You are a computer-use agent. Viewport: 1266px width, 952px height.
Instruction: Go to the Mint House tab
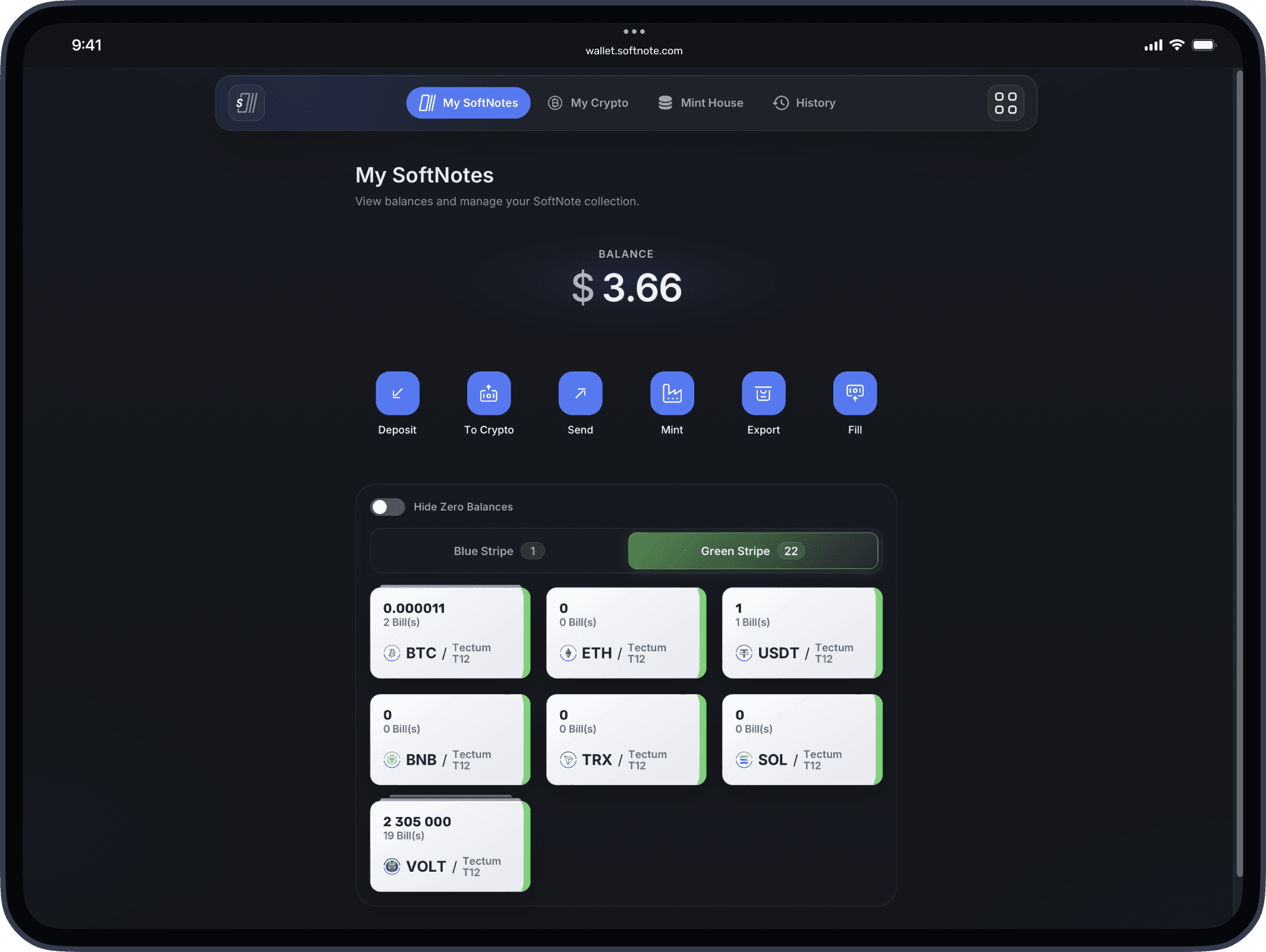click(x=701, y=103)
